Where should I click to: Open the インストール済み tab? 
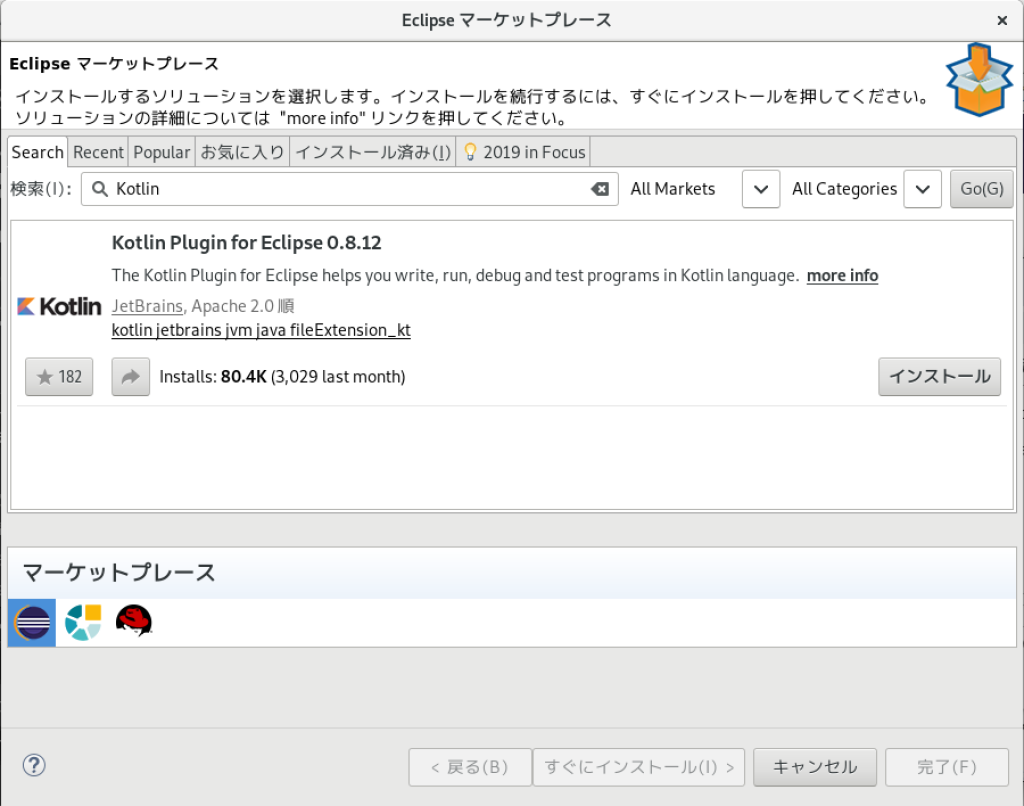point(373,152)
